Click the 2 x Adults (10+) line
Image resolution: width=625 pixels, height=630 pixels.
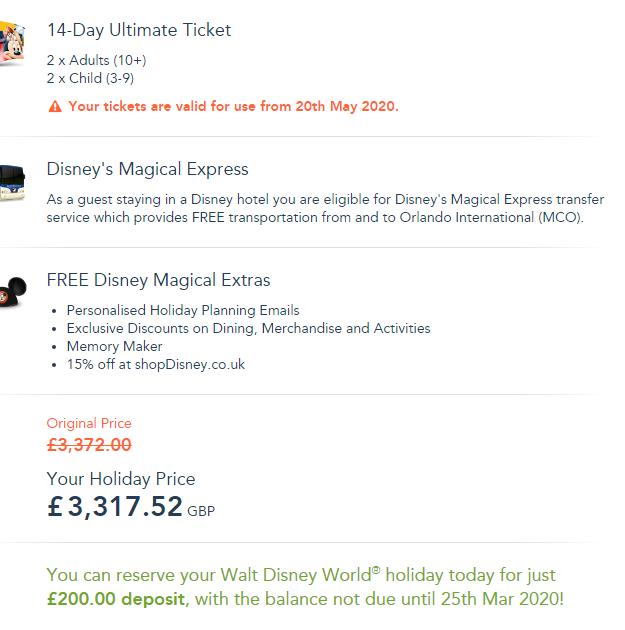pos(97,60)
